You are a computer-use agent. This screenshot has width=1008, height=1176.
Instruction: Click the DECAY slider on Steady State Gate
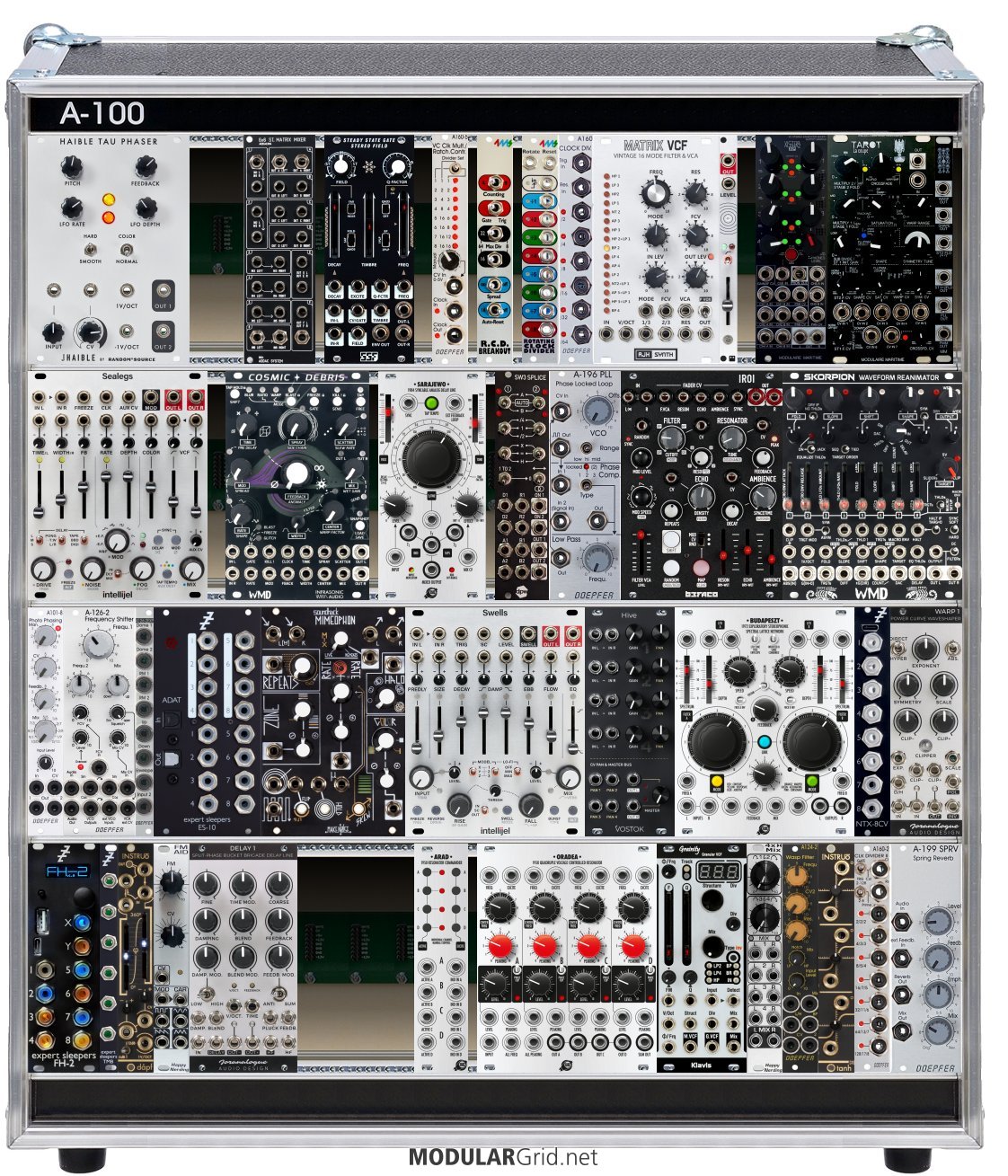[x=334, y=226]
